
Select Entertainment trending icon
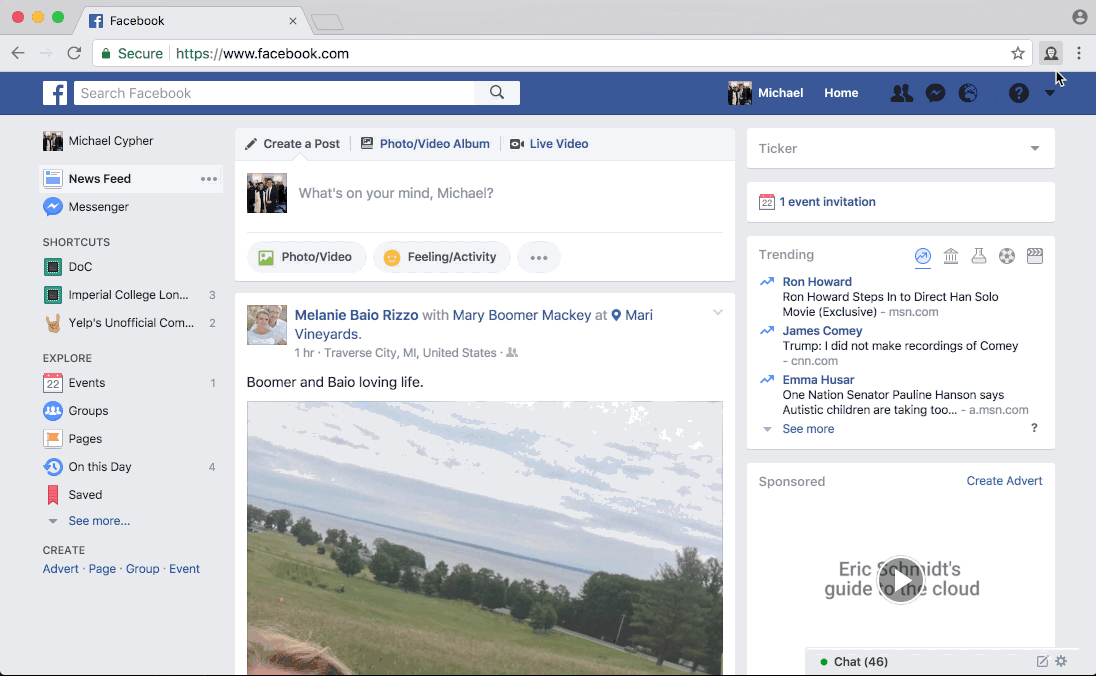pyautogui.click(x=1034, y=256)
